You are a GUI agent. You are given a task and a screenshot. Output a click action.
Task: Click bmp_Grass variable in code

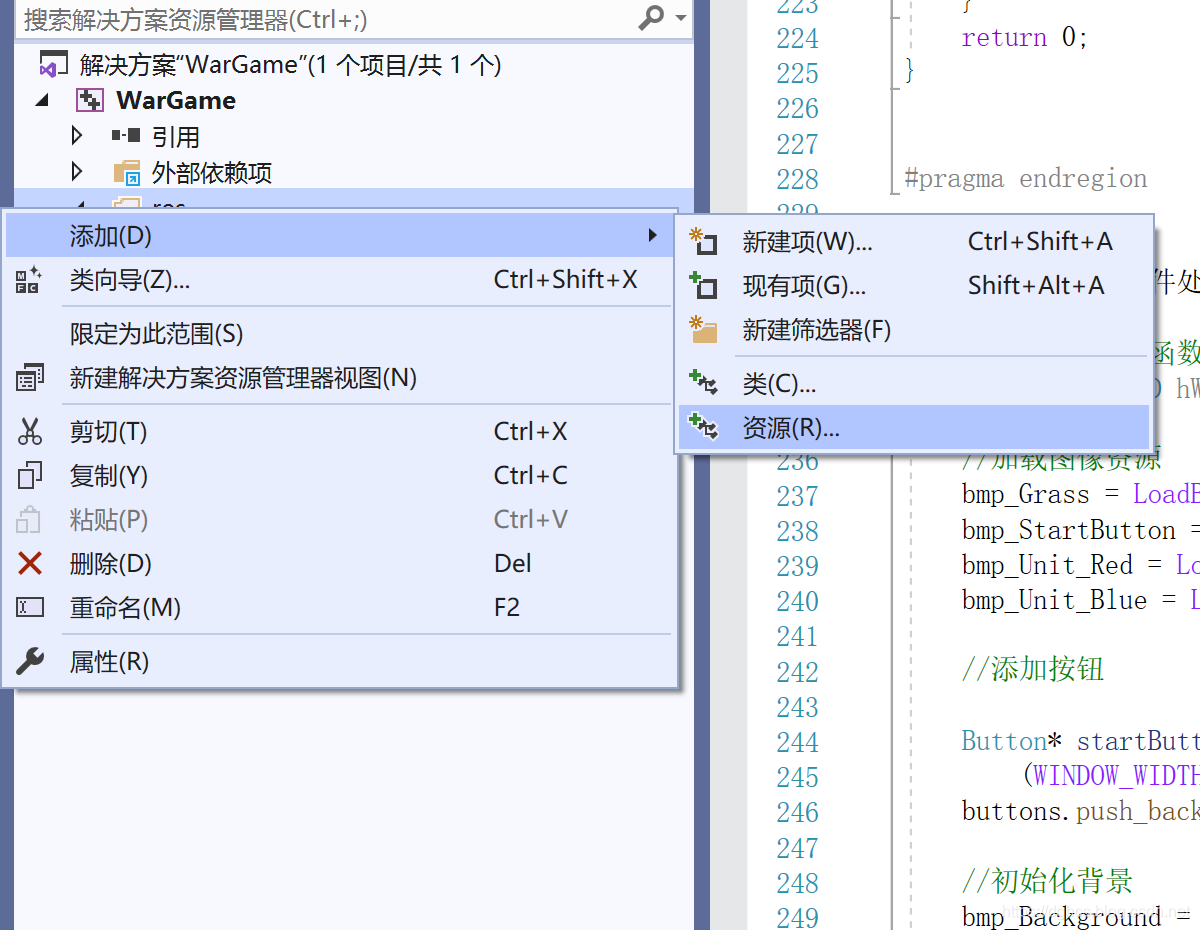click(x=1026, y=495)
